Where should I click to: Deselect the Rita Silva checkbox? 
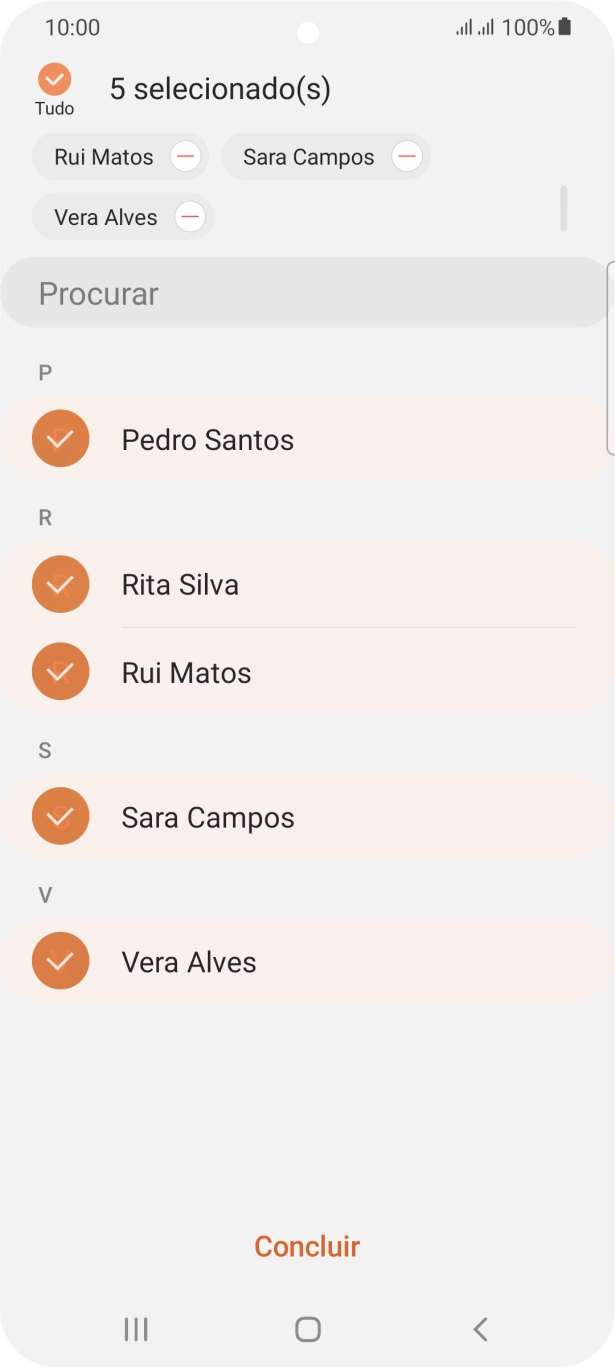point(60,584)
